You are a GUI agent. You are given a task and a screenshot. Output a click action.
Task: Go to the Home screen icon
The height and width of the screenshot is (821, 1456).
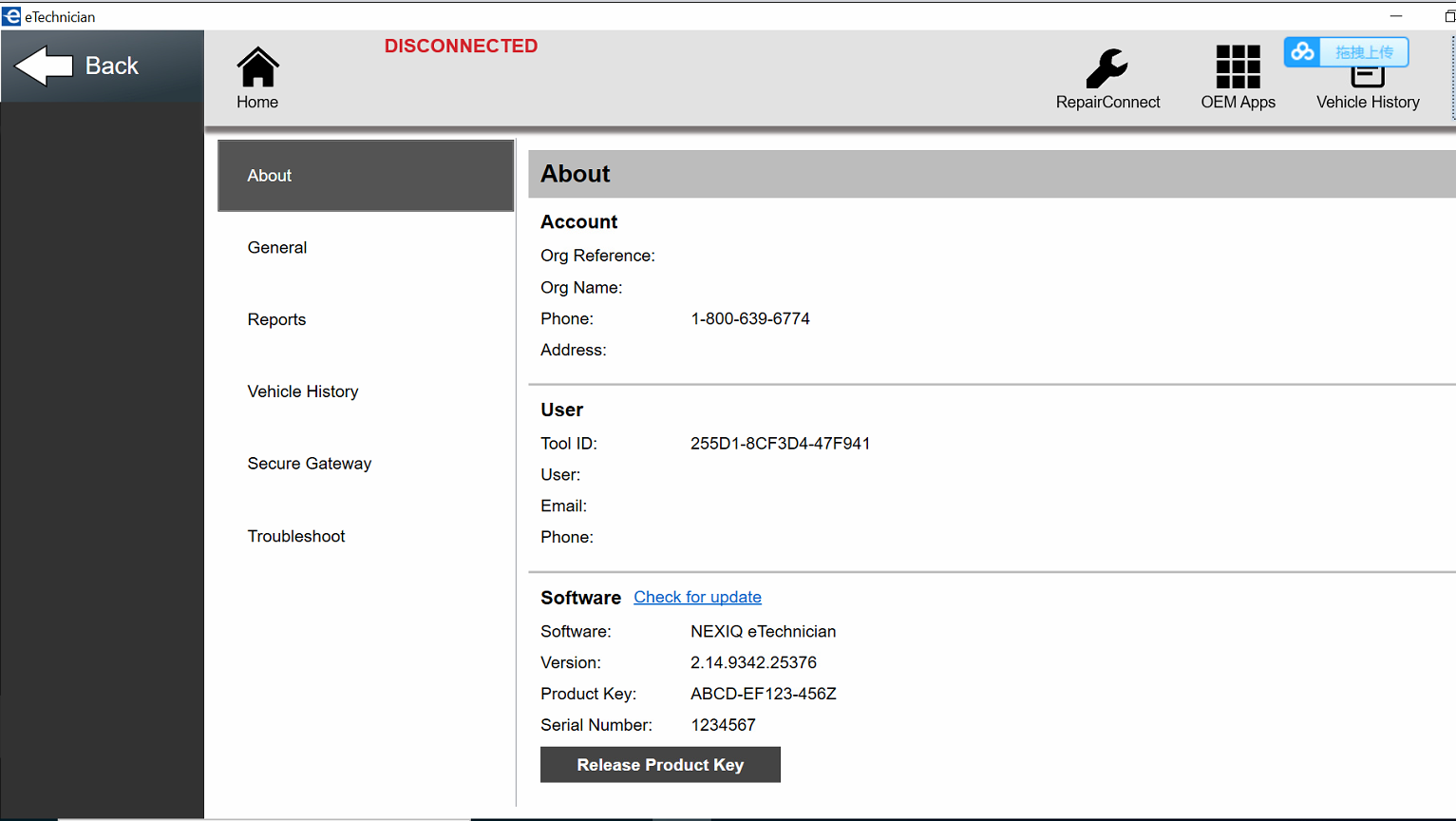(x=257, y=68)
